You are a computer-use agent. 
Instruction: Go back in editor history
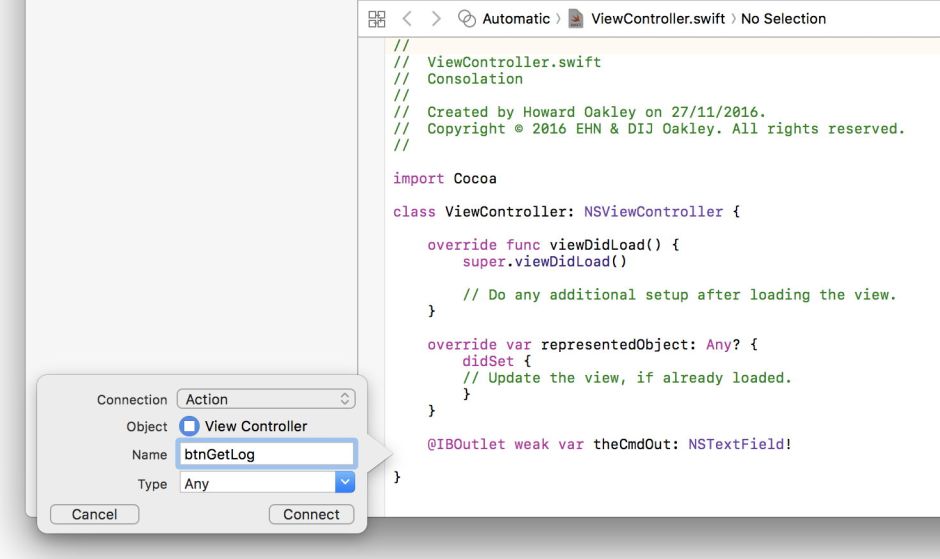tap(406, 19)
